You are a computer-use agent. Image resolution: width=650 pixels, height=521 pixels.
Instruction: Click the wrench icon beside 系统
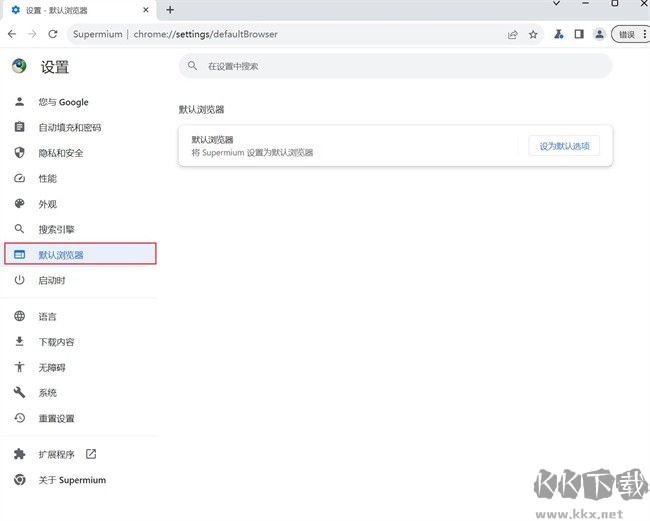19,392
